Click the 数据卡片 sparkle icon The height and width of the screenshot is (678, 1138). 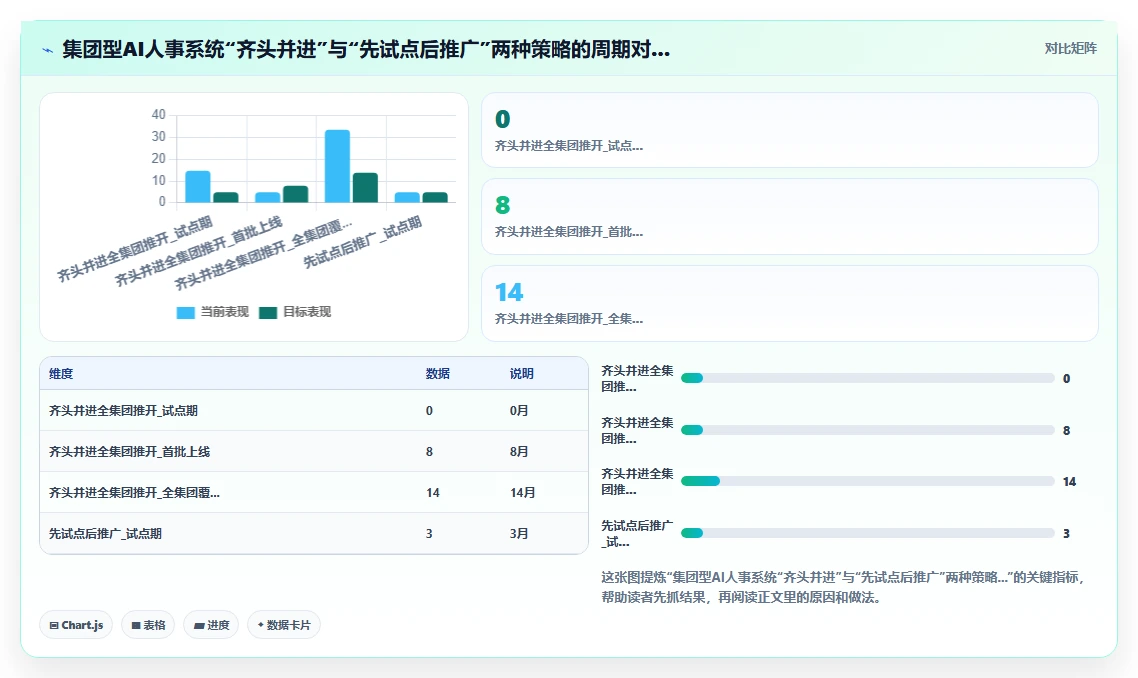(x=261, y=625)
